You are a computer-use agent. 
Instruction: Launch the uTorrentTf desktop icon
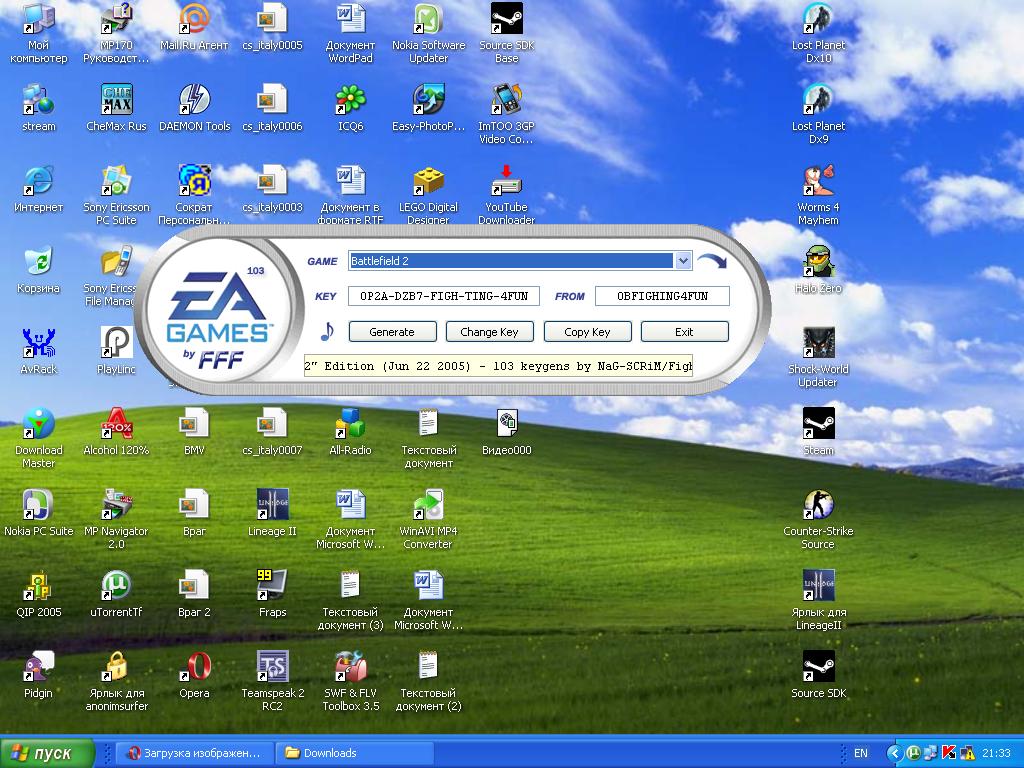coord(116,586)
